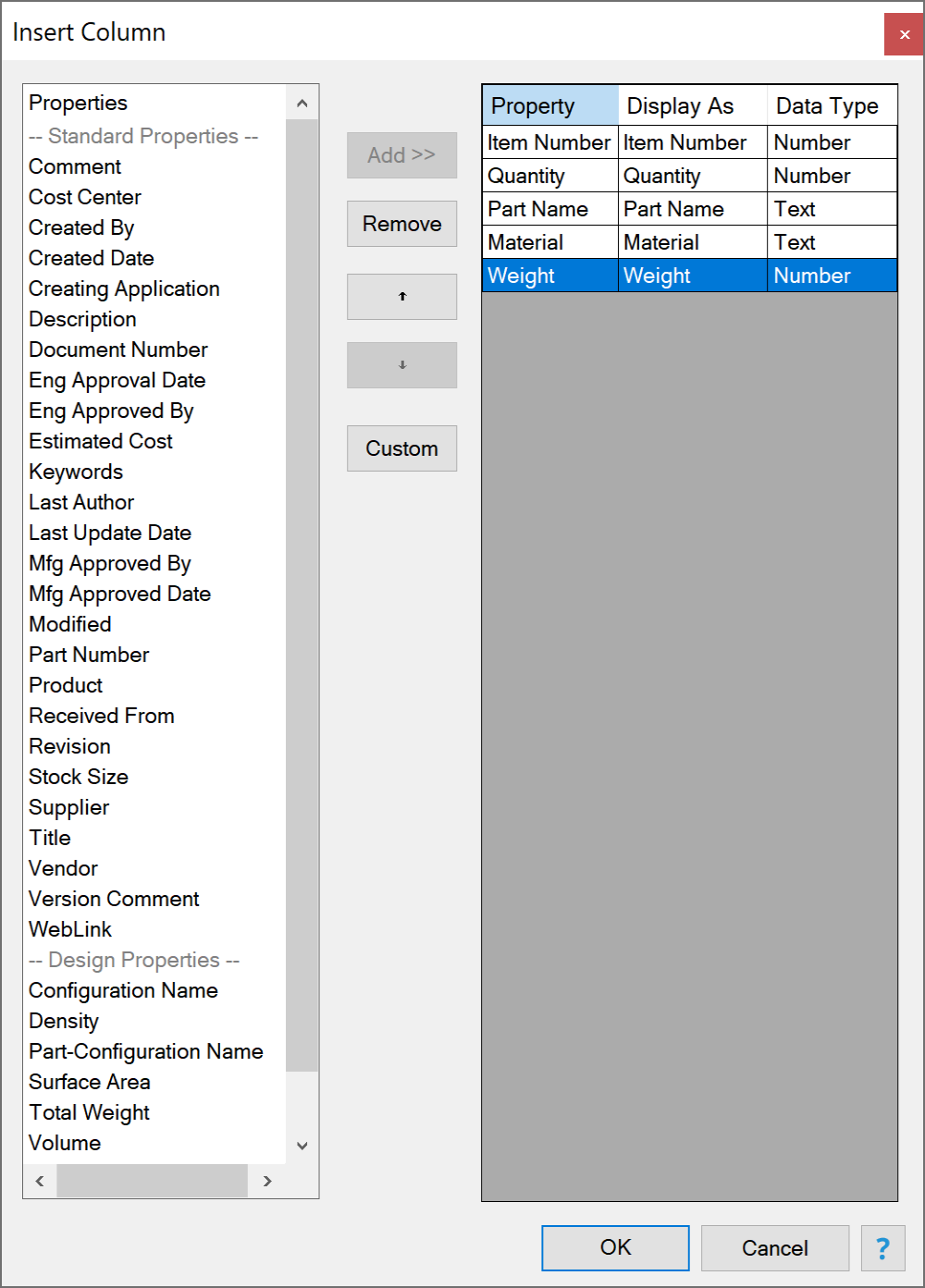Click the Custom button
The height and width of the screenshot is (1288, 925).
(x=401, y=448)
